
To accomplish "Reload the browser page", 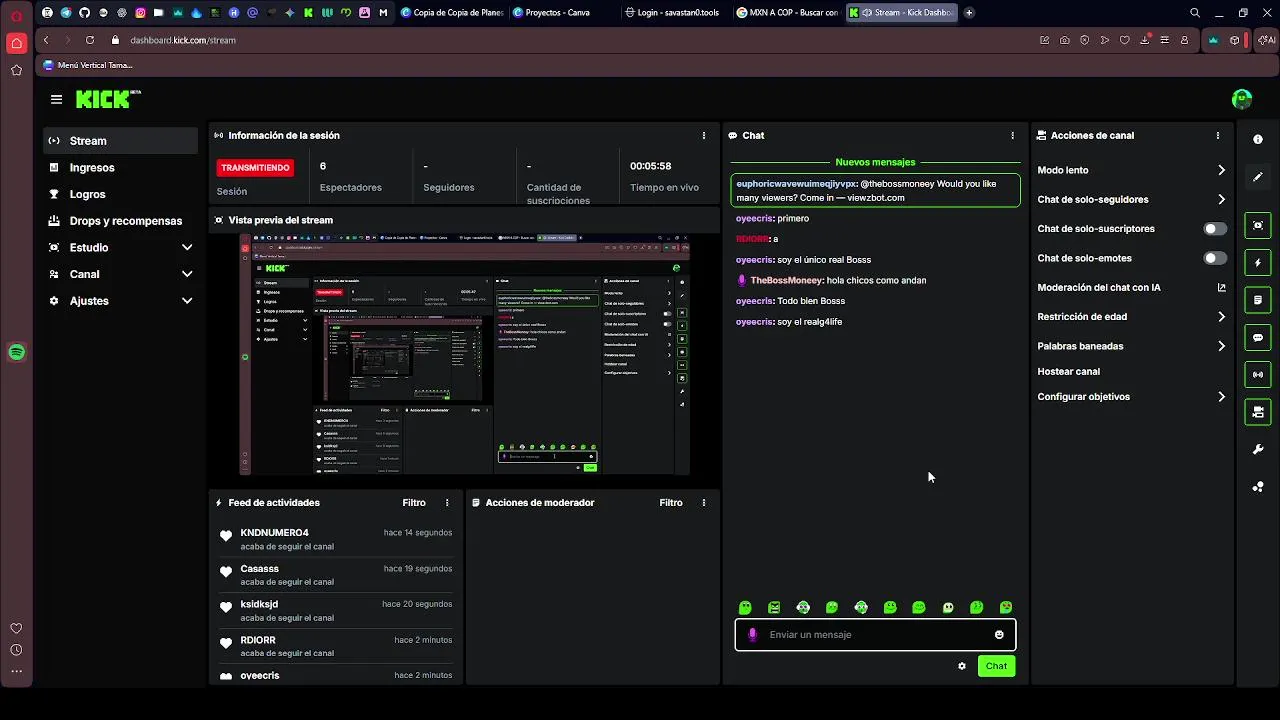I will pos(90,40).
